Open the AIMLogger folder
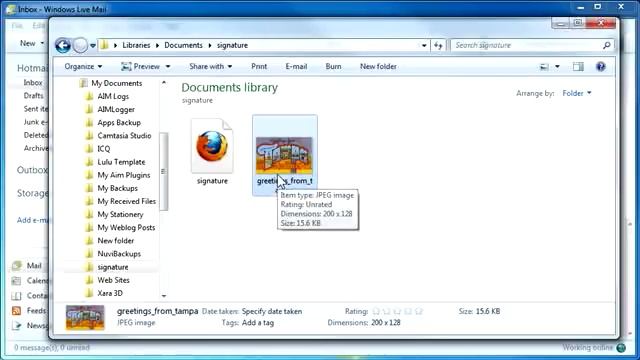Image resolution: width=640 pixels, height=360 pixels. (x=116, y=109)
